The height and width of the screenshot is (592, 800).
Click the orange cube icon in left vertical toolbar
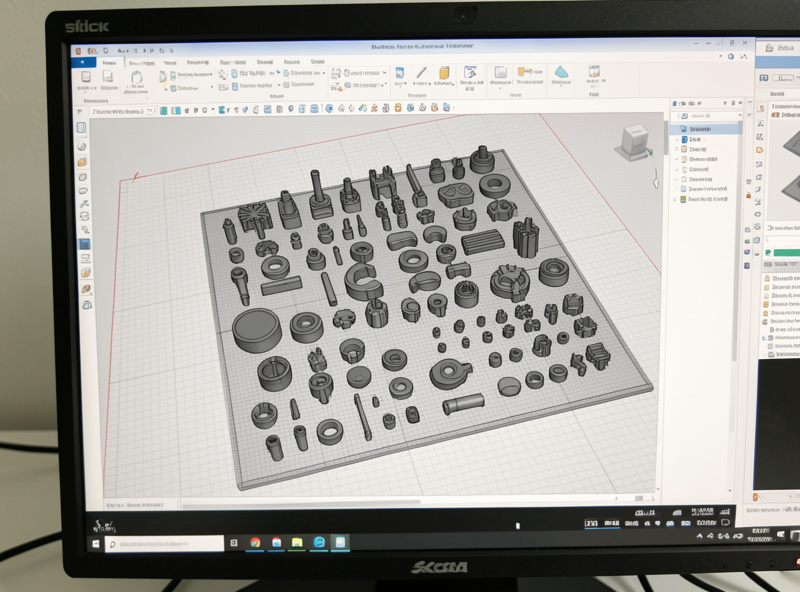(82, 162)
